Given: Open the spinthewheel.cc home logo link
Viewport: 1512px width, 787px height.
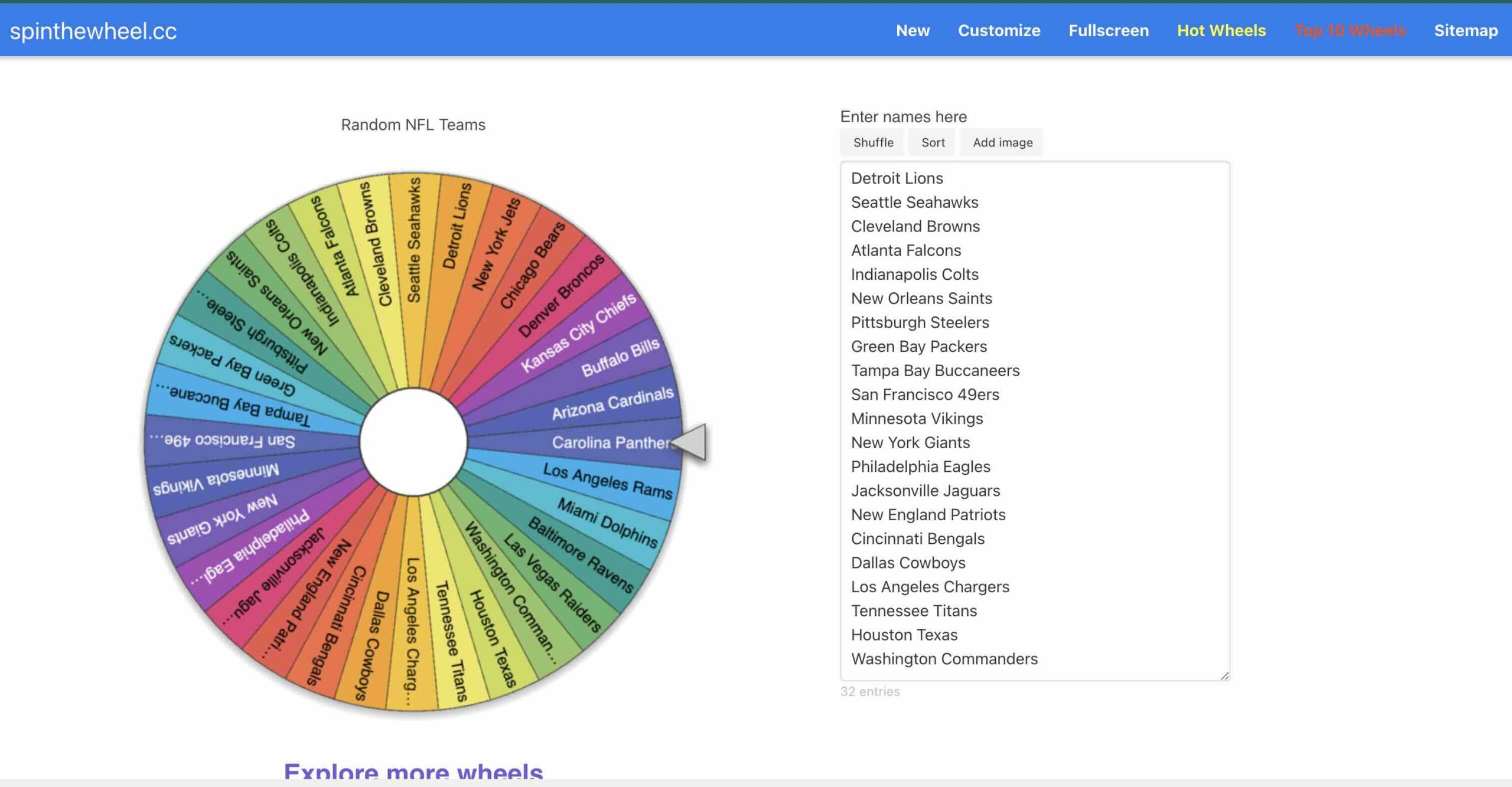Looking at the screenshot, I should click(x=93, y=31).
